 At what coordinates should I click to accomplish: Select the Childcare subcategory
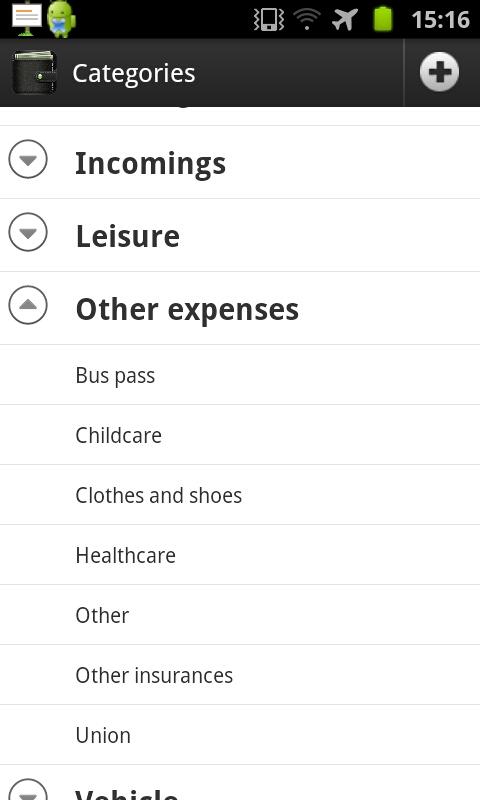[240, 435]
